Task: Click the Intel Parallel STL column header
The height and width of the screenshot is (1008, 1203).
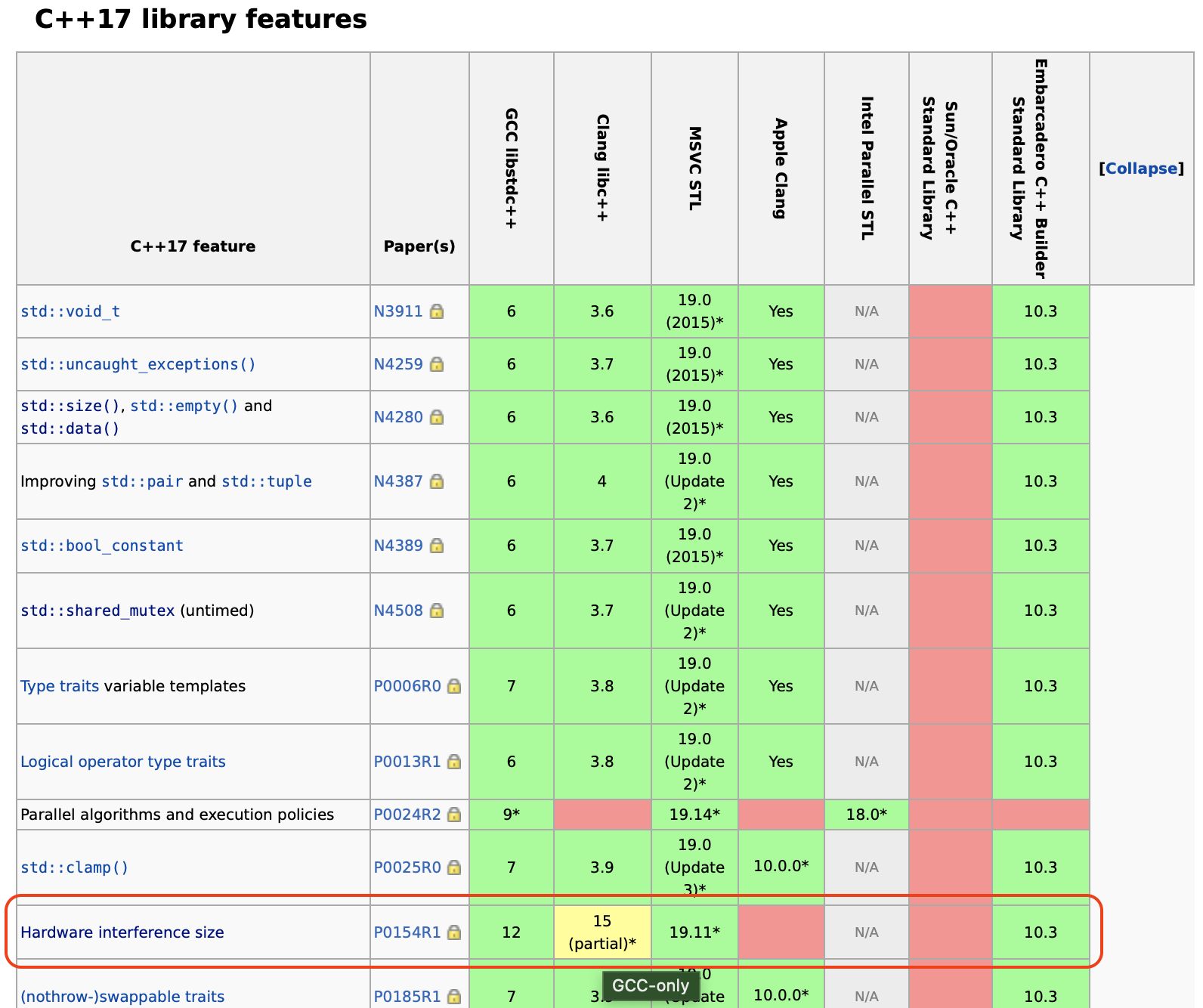Action: coord(867,169)
